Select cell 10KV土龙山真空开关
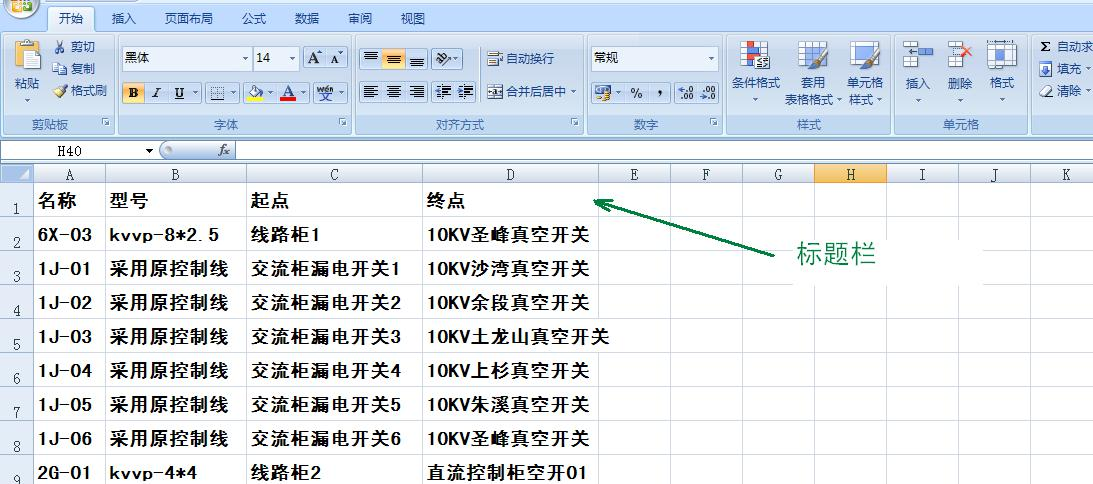Screen dimensions: 1093x484 click(x=510, y=337)
